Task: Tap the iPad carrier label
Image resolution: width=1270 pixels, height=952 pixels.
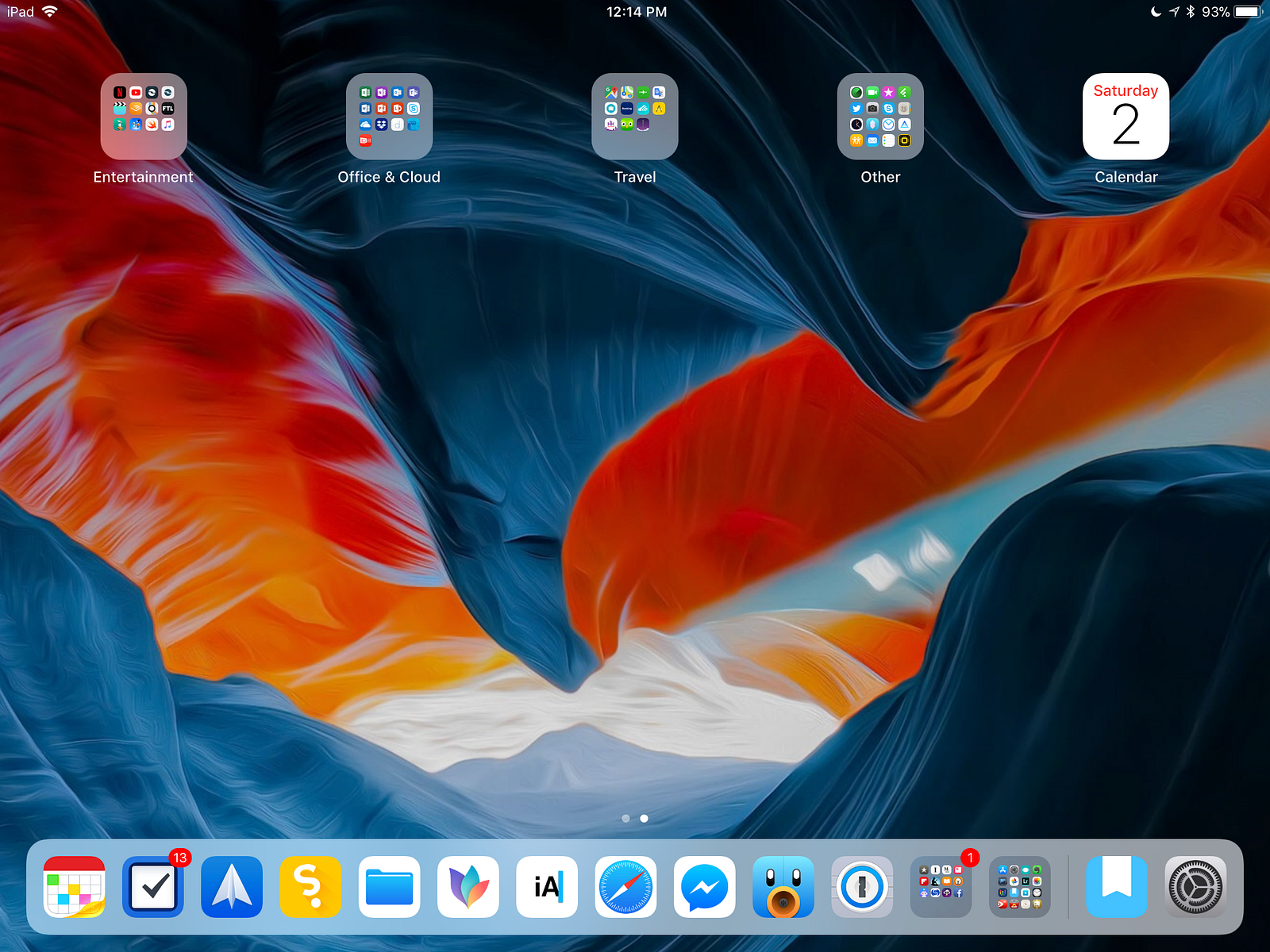Action: 21,12
